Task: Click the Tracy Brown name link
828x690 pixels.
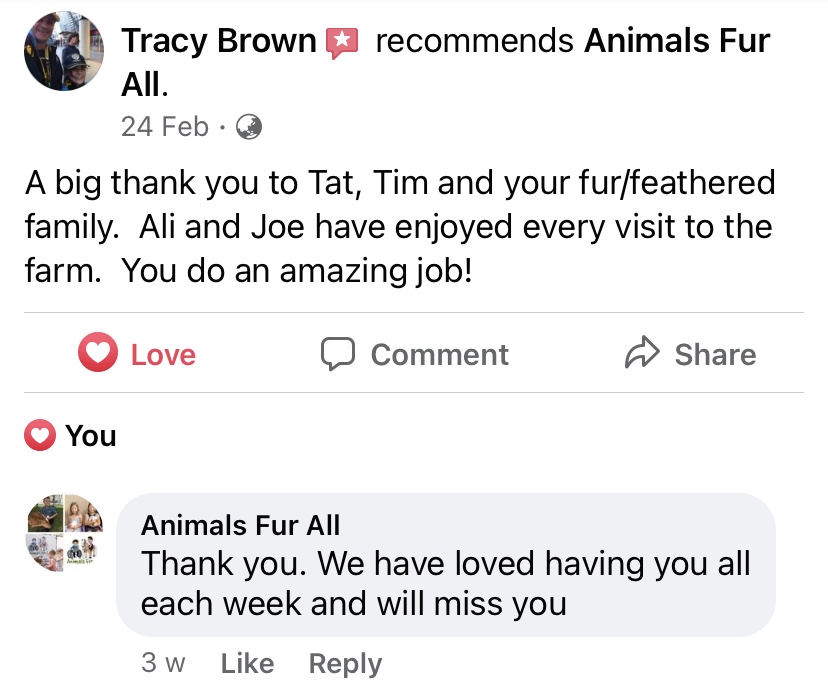Action: (x=218, y=42)
